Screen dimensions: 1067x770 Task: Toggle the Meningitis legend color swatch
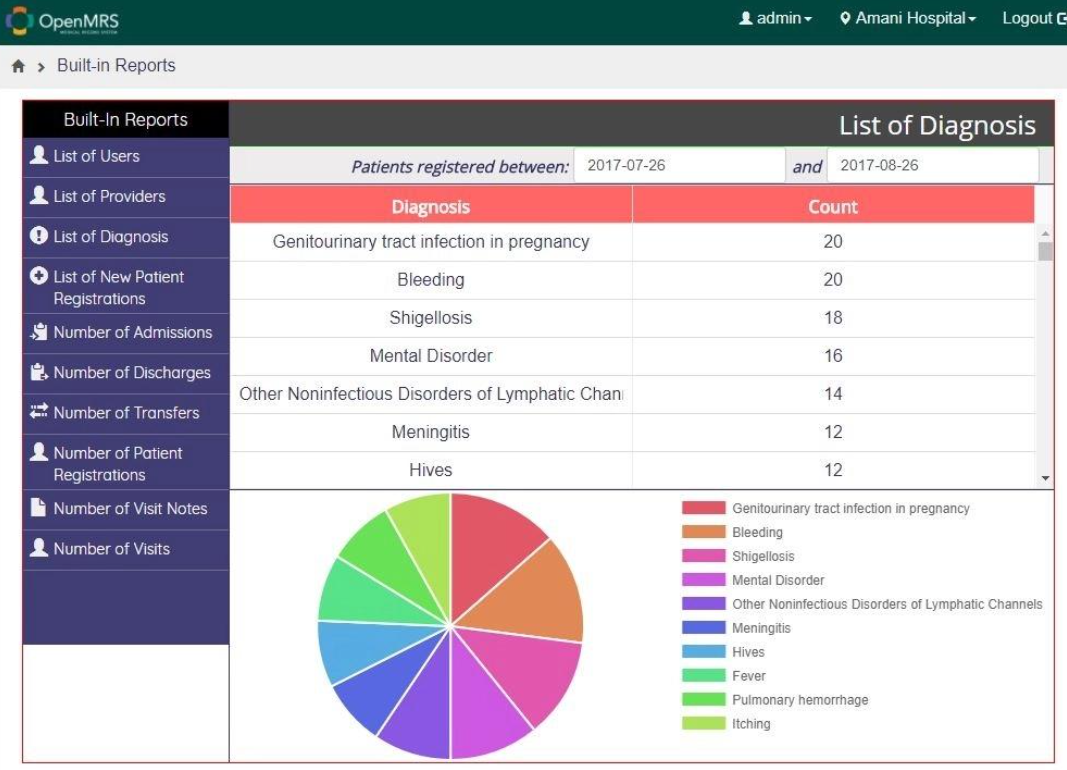click(x=704, y=628)
